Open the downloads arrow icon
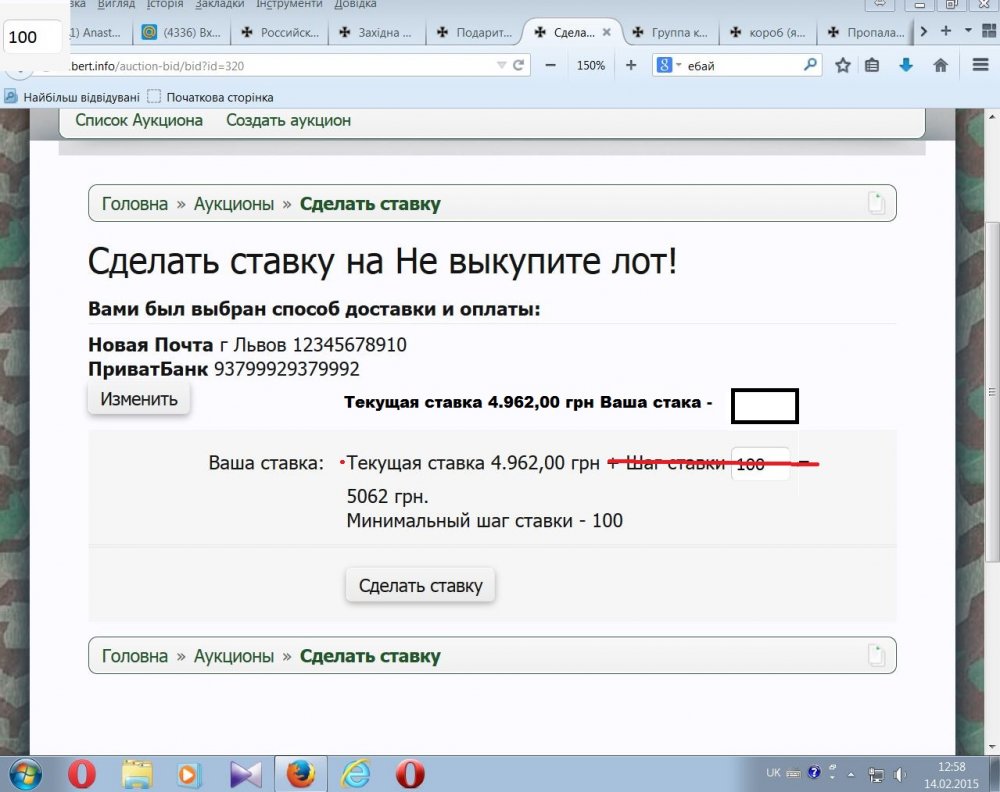Screen dimensions: 1000x792 tap(906, 65)
